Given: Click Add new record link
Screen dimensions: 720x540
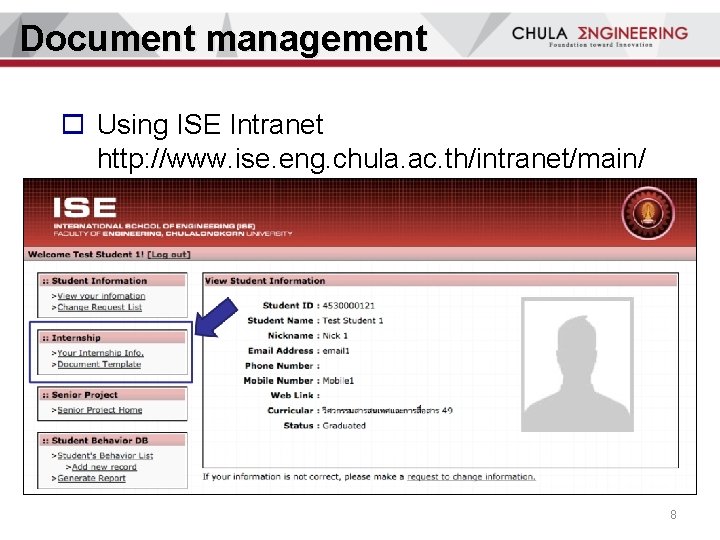Looking at the screenshot, I should (x=104, y=467).
